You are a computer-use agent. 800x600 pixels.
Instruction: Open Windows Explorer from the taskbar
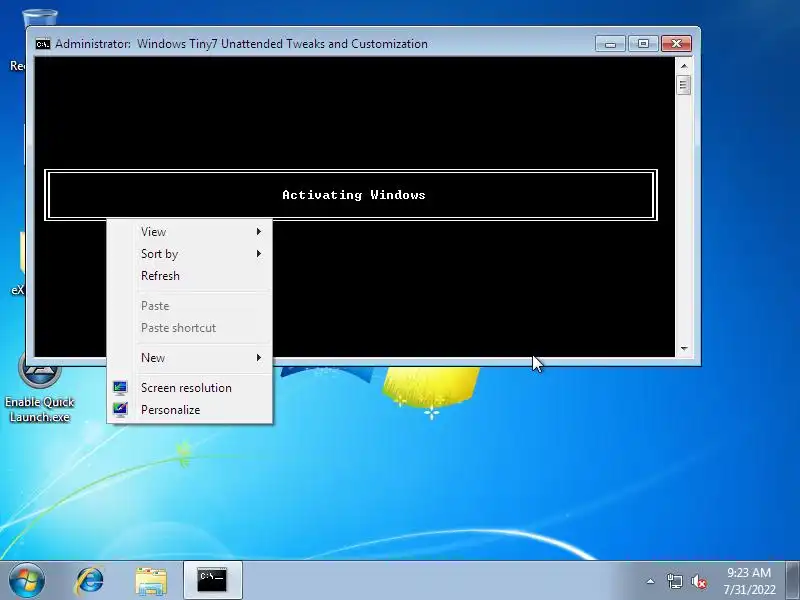click(x=151, y=581)
